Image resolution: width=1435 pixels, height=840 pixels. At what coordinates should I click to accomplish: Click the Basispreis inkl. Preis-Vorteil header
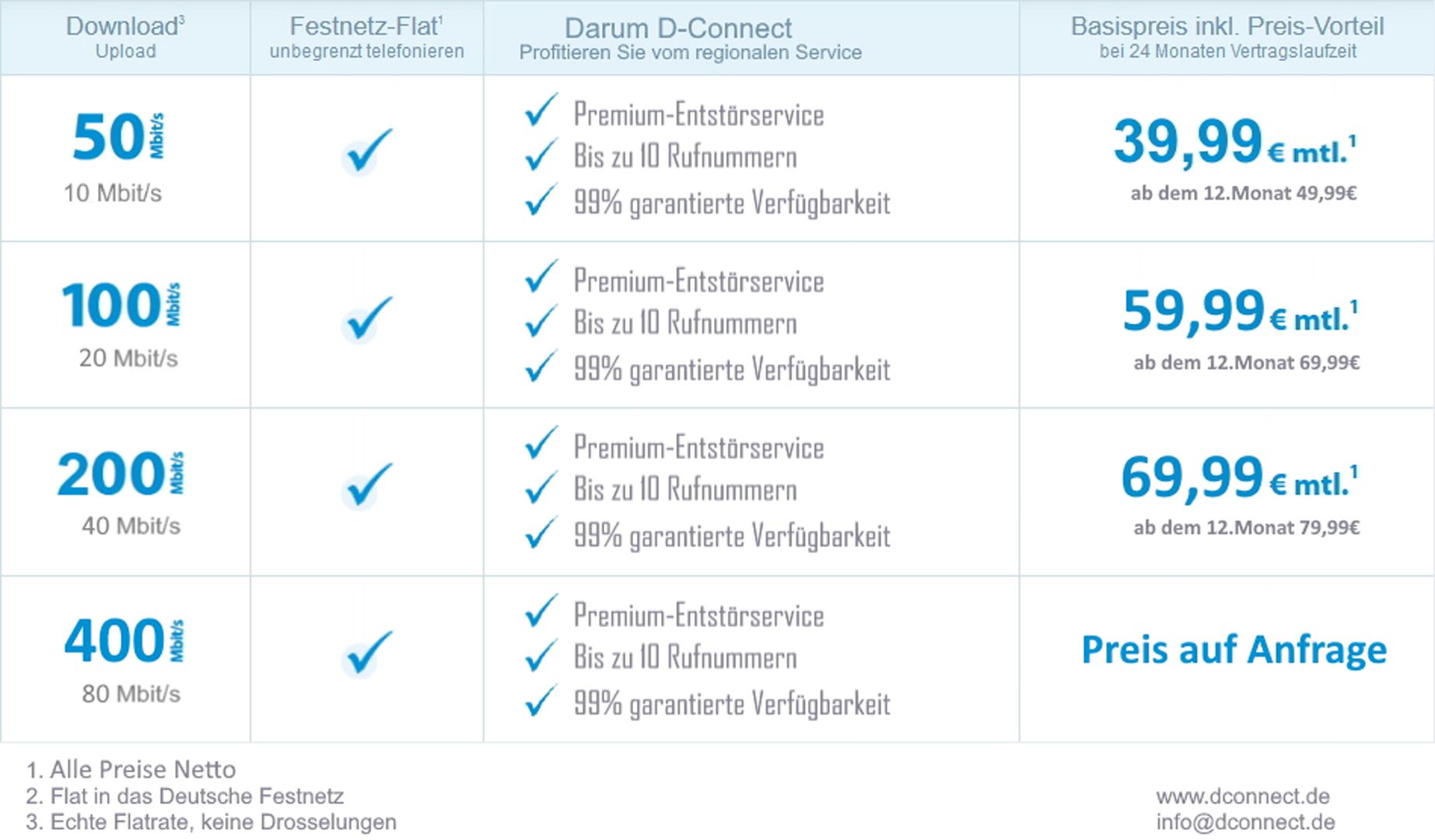coord(1227,37)
